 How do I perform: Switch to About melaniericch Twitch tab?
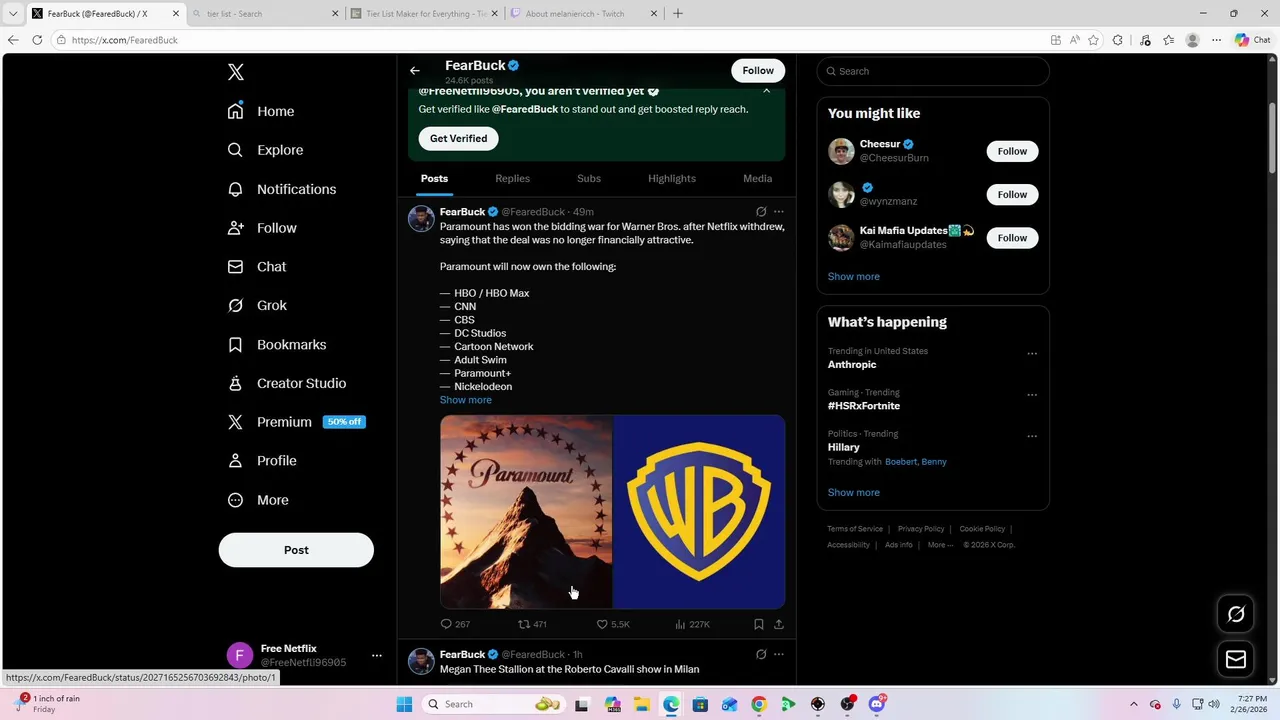584,14
